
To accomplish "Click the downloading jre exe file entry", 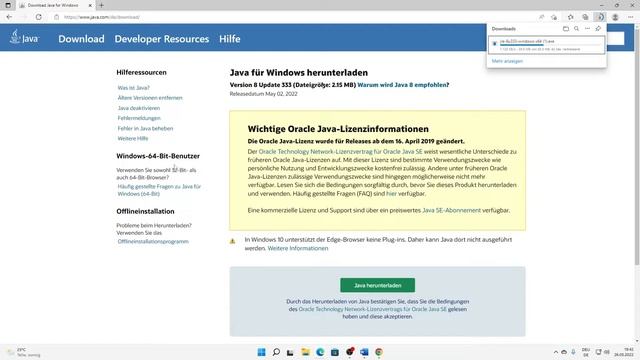I will point(547,45).
